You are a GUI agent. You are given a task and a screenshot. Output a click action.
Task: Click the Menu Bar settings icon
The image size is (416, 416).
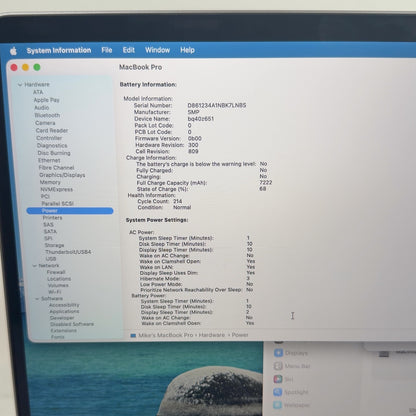coord(278,366)
